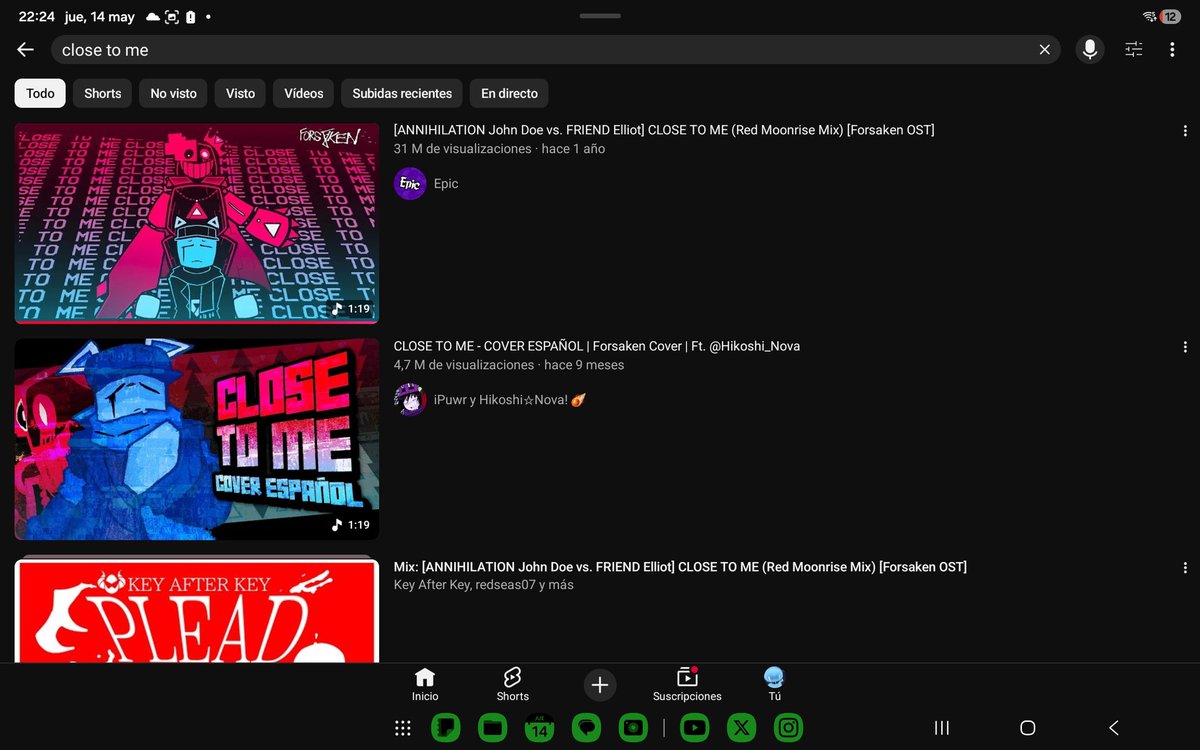Launch the file manager folder app
This screenshot has width=1200, height=750.
pyautogui.click(x=492, y=728)
